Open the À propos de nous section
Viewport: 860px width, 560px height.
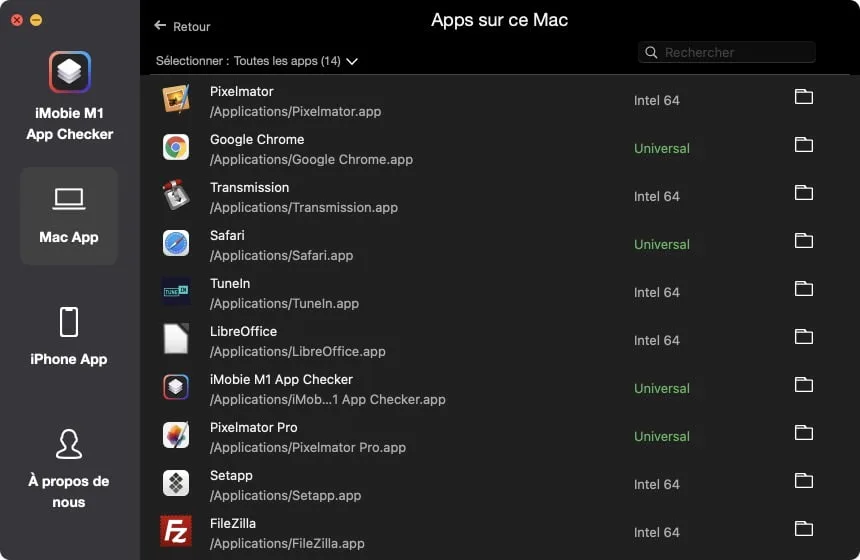(69, 470)
